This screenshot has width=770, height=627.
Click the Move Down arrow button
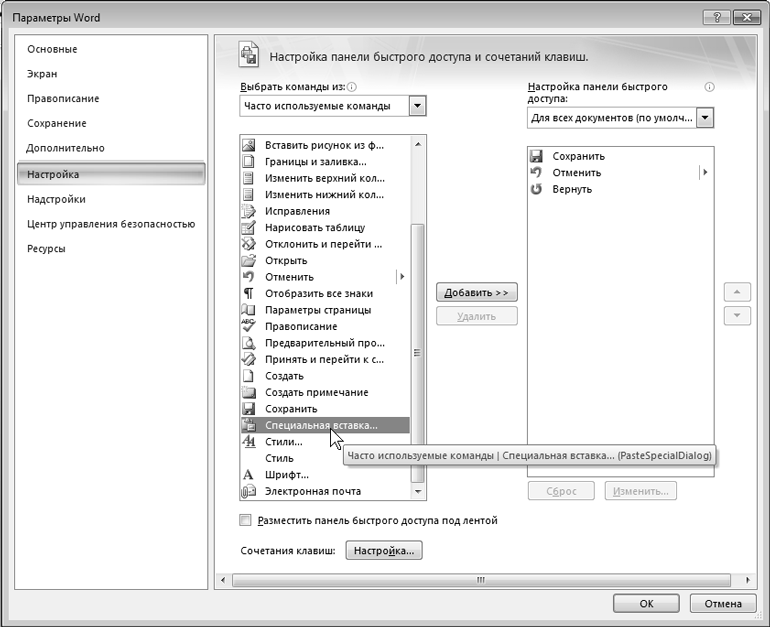(737, 316)
